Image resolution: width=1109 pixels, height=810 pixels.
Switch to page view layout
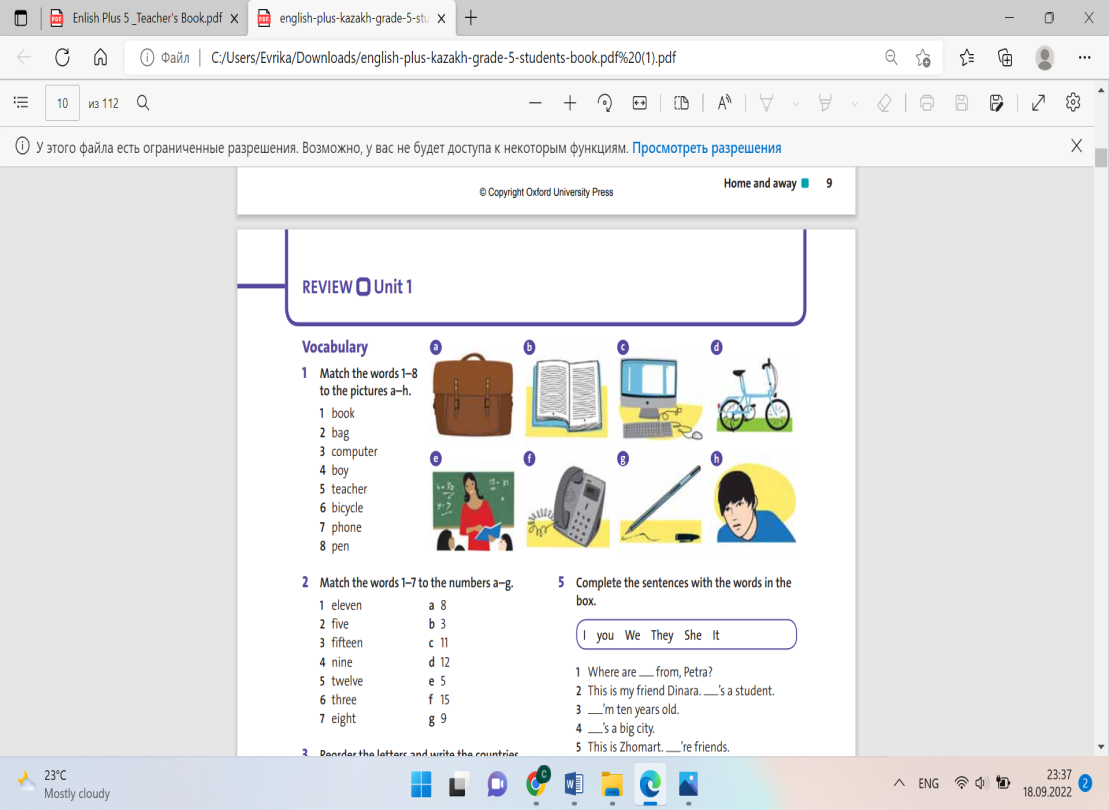(x=681, y=103)
